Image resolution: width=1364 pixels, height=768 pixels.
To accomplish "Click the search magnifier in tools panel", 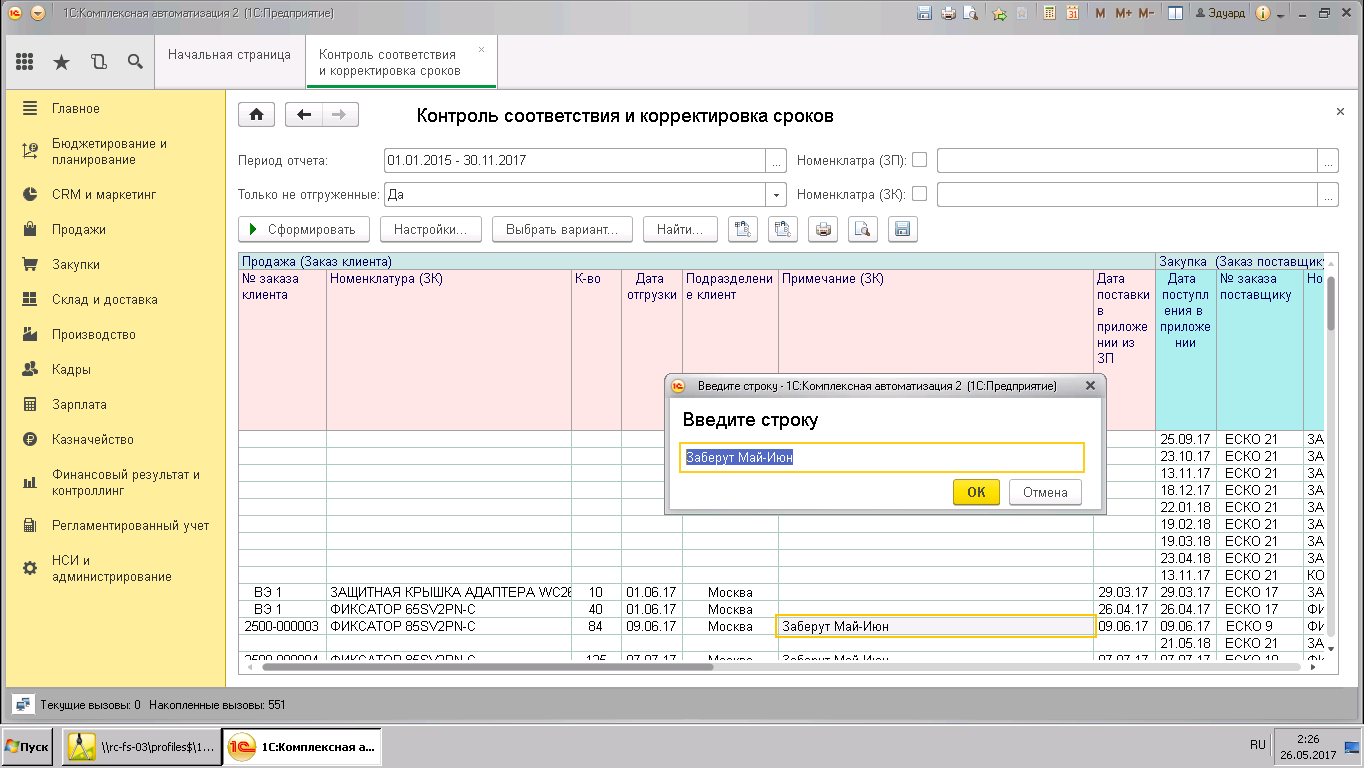I will pos(135,62).
